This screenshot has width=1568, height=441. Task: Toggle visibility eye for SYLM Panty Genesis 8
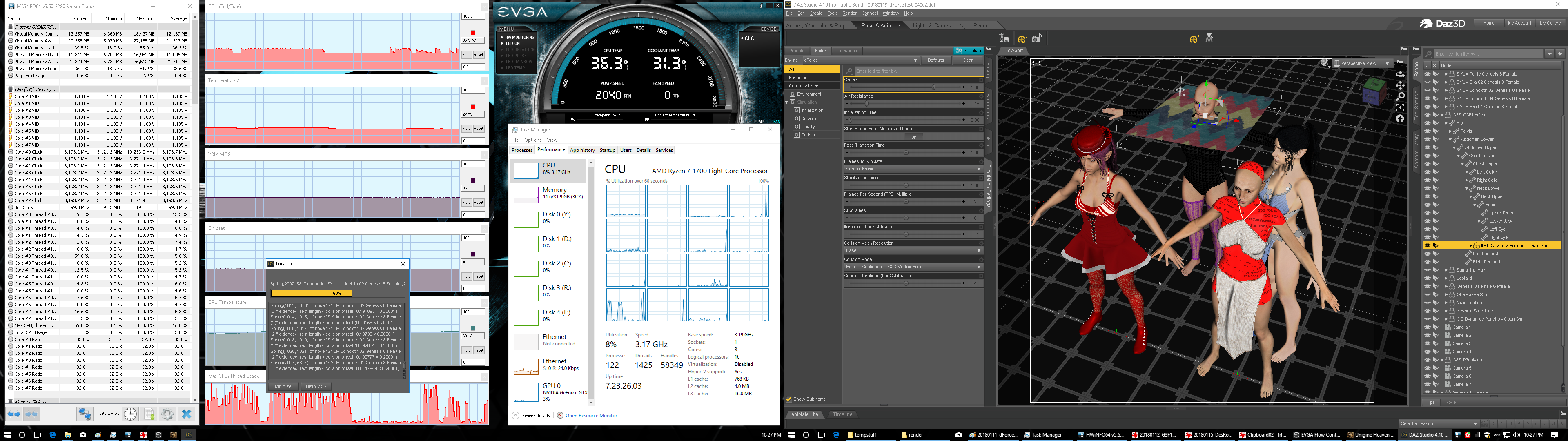pyautogui.click(x=1428, y=74)
